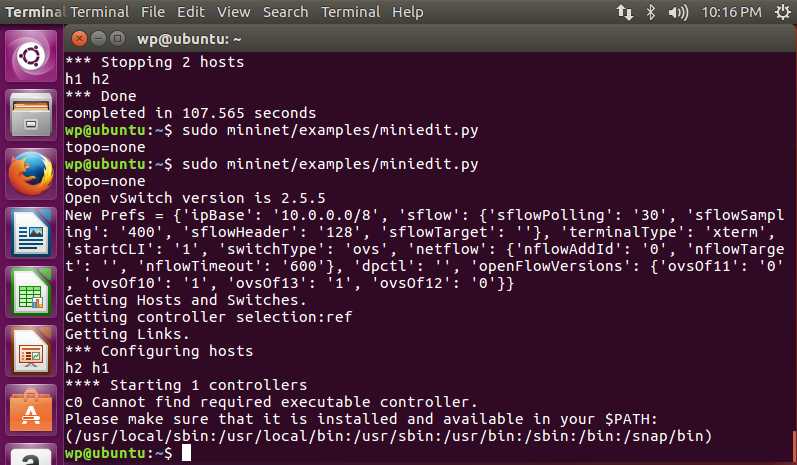The width and height of the screenshot is (797, 465).
Task: Open the Ubuntu Dash search launcher
Action: point(31,56)
